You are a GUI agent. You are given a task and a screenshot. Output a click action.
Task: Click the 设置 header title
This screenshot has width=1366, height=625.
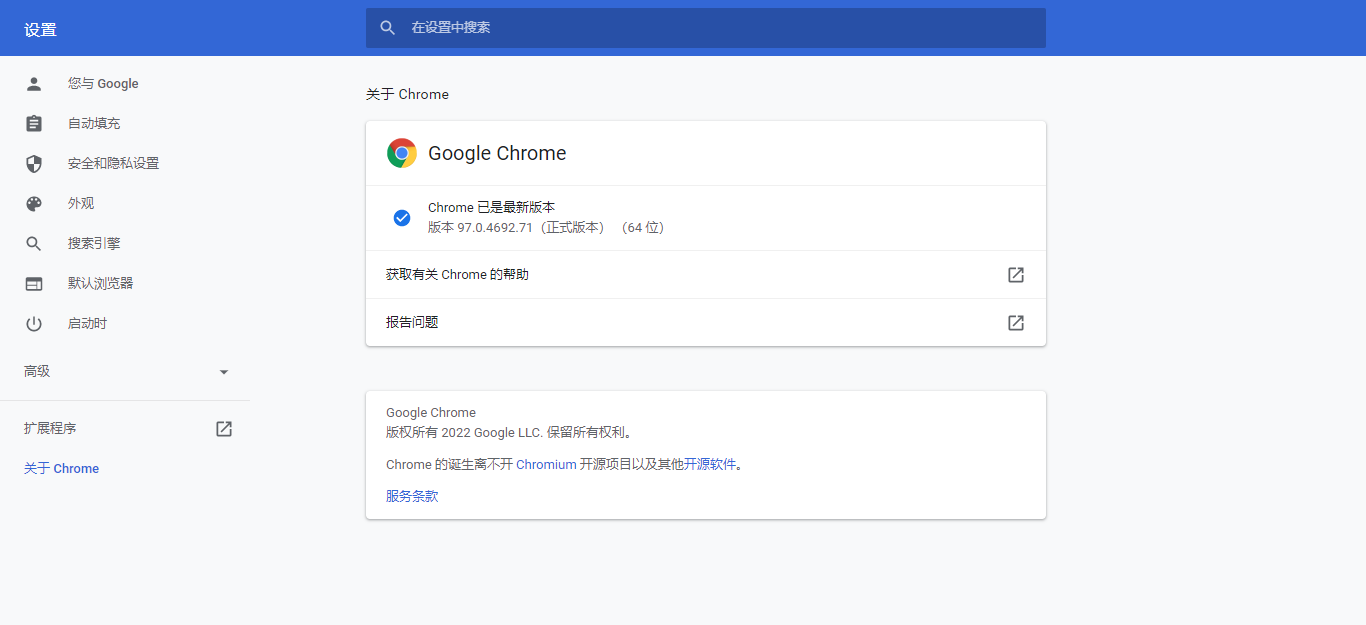click(x=41, y=30)
